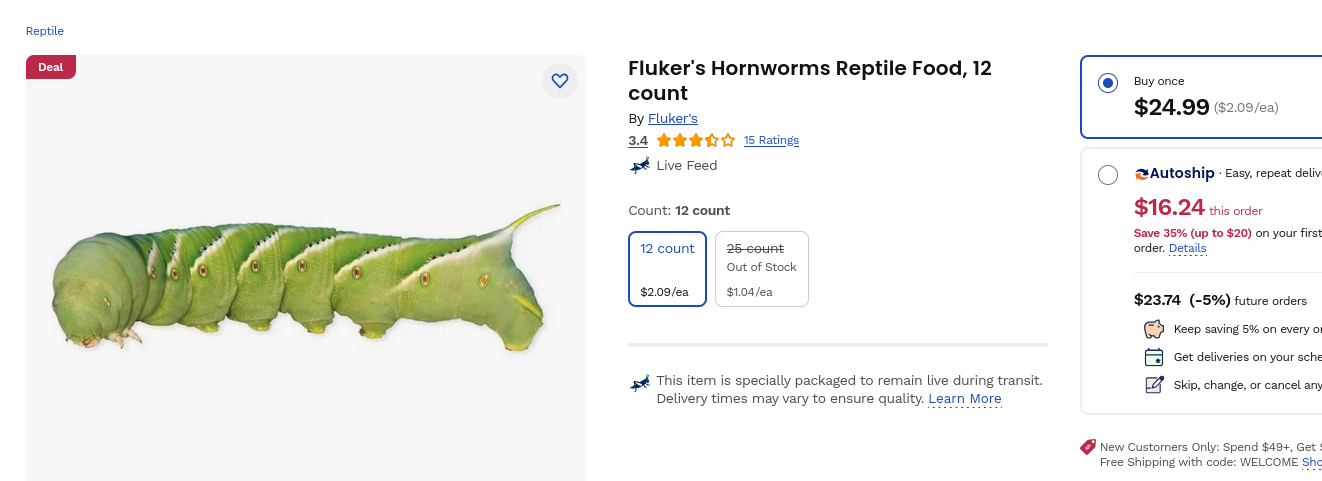Click the Deal badge on product image
The height and width of the screenshot is (481, 1322).
(51, 67)
